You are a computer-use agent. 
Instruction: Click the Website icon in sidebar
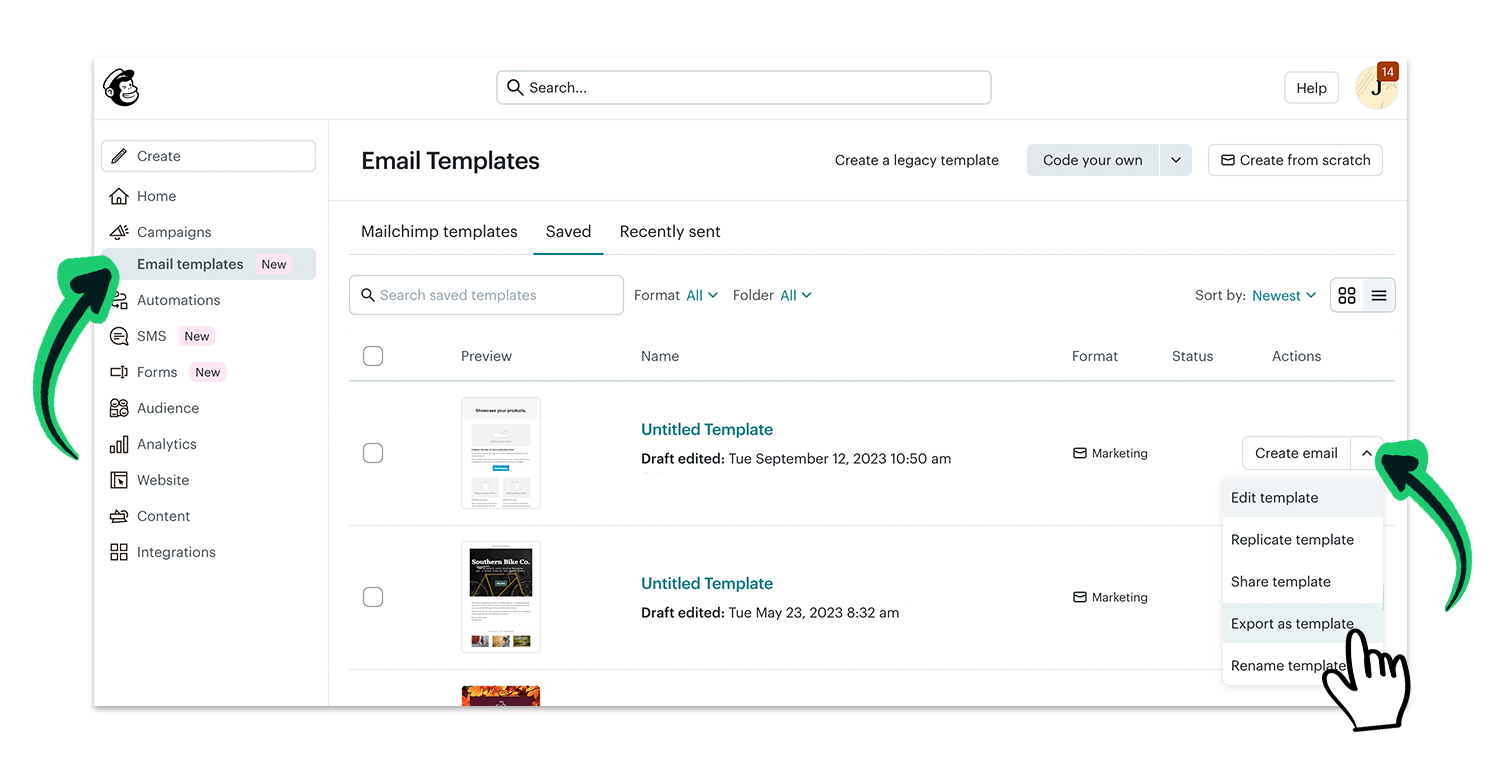pyautogui.click(x=119, y=480)
